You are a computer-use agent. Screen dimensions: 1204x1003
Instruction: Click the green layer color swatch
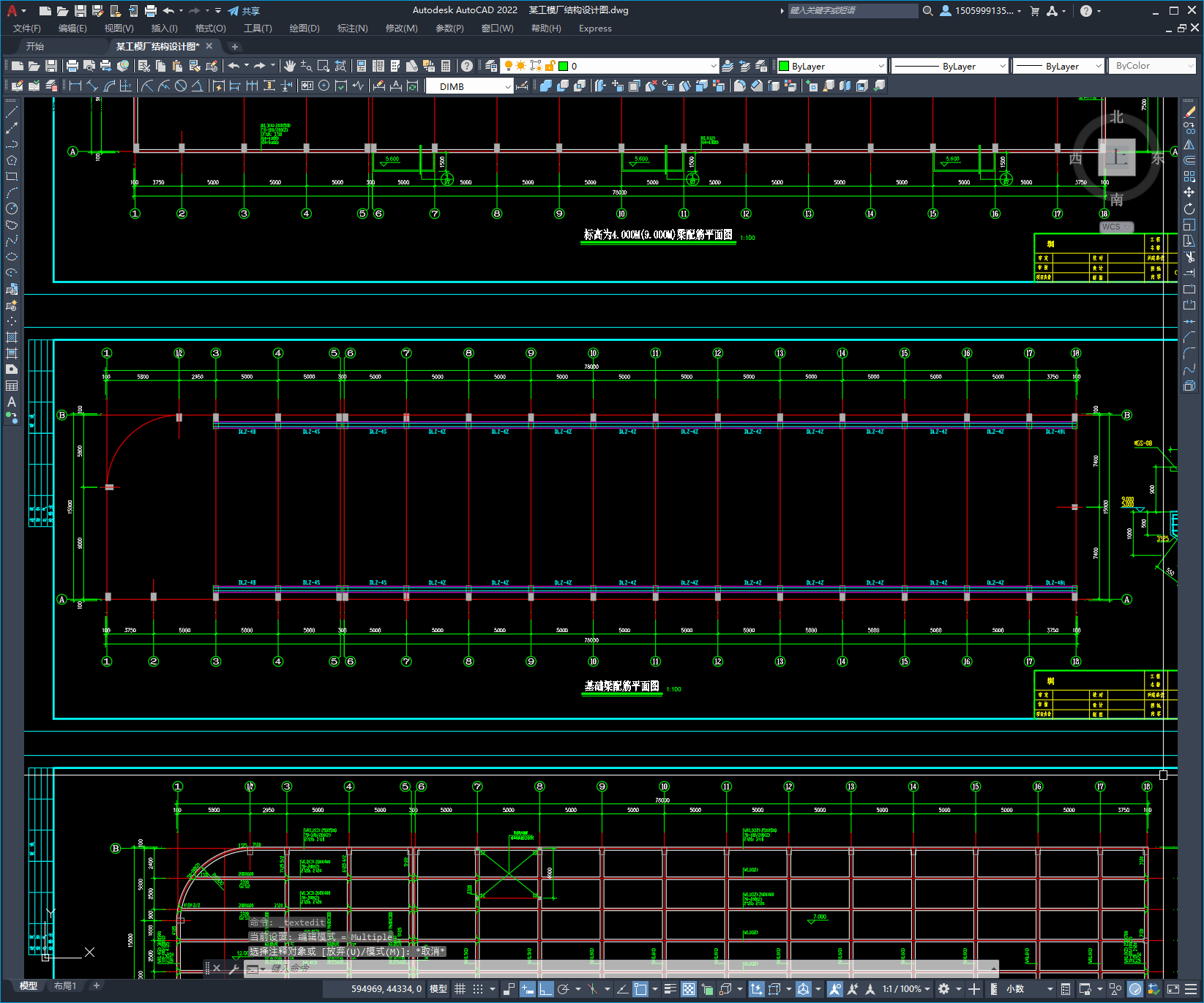[564, 66]
